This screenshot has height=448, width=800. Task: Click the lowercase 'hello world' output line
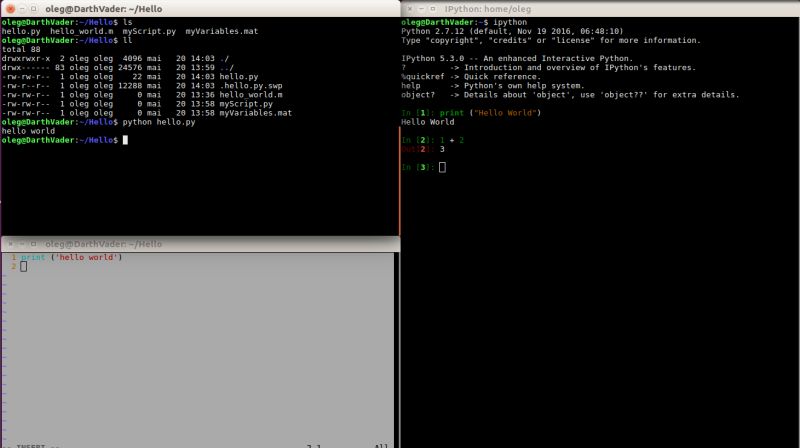[28, 131]
